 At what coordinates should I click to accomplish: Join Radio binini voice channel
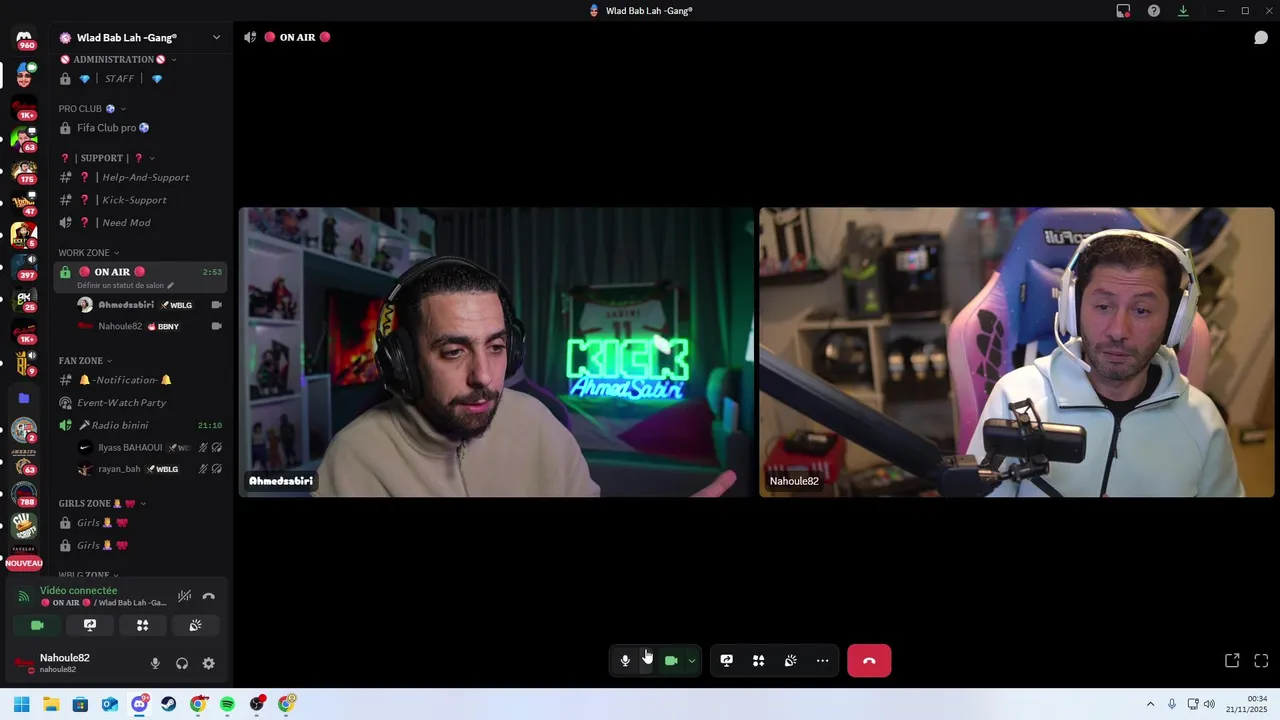point(140,425)
